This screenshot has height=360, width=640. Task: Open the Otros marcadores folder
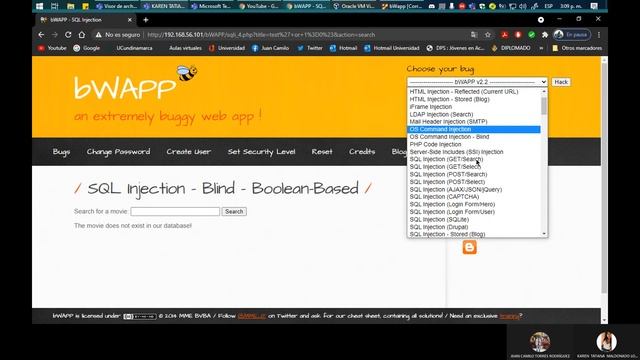pyautogui.click(x=577, y=48)
